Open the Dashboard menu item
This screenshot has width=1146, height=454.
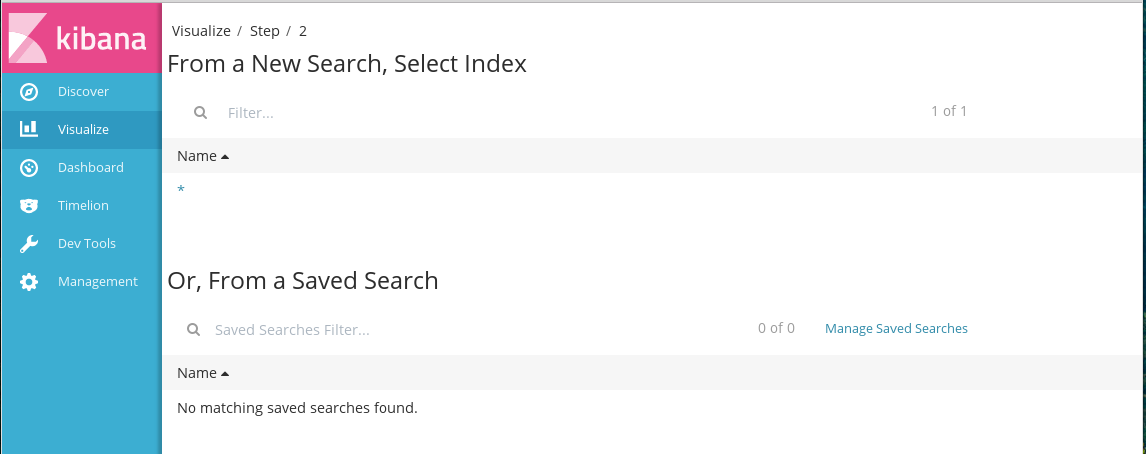click(91, 167)
